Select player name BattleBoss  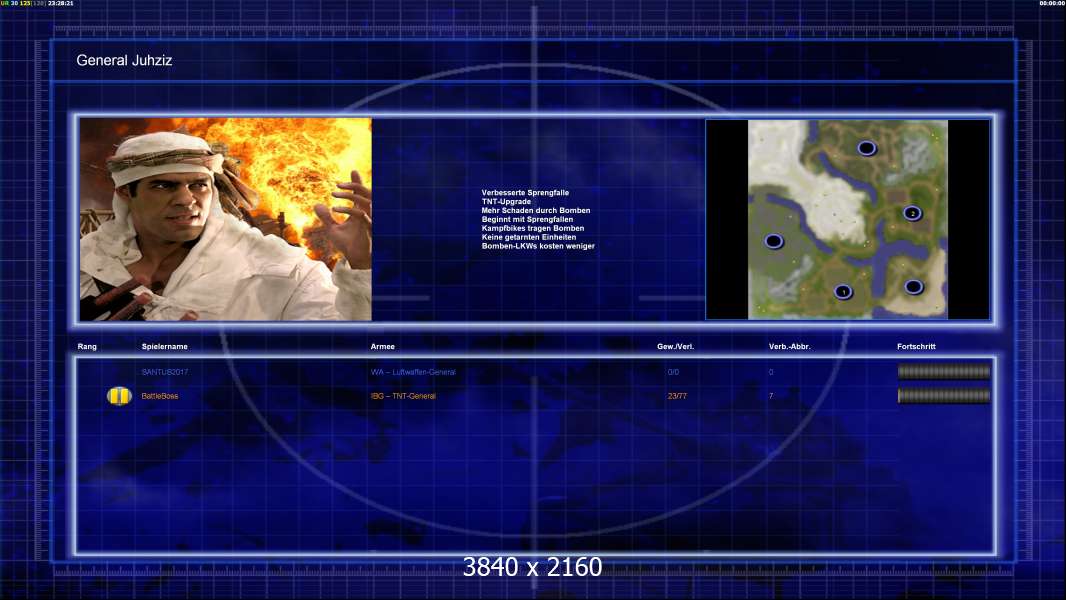point(160,396)
